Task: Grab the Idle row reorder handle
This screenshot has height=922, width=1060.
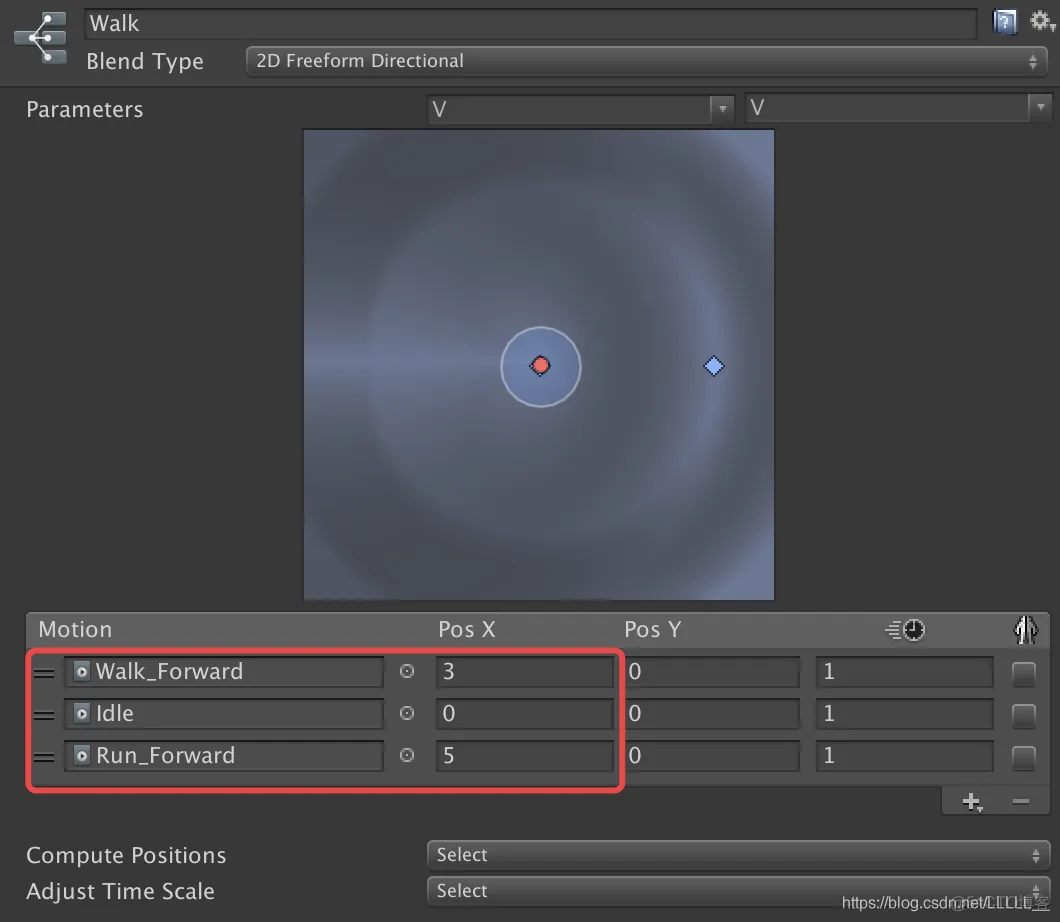Action: point(44,714)
